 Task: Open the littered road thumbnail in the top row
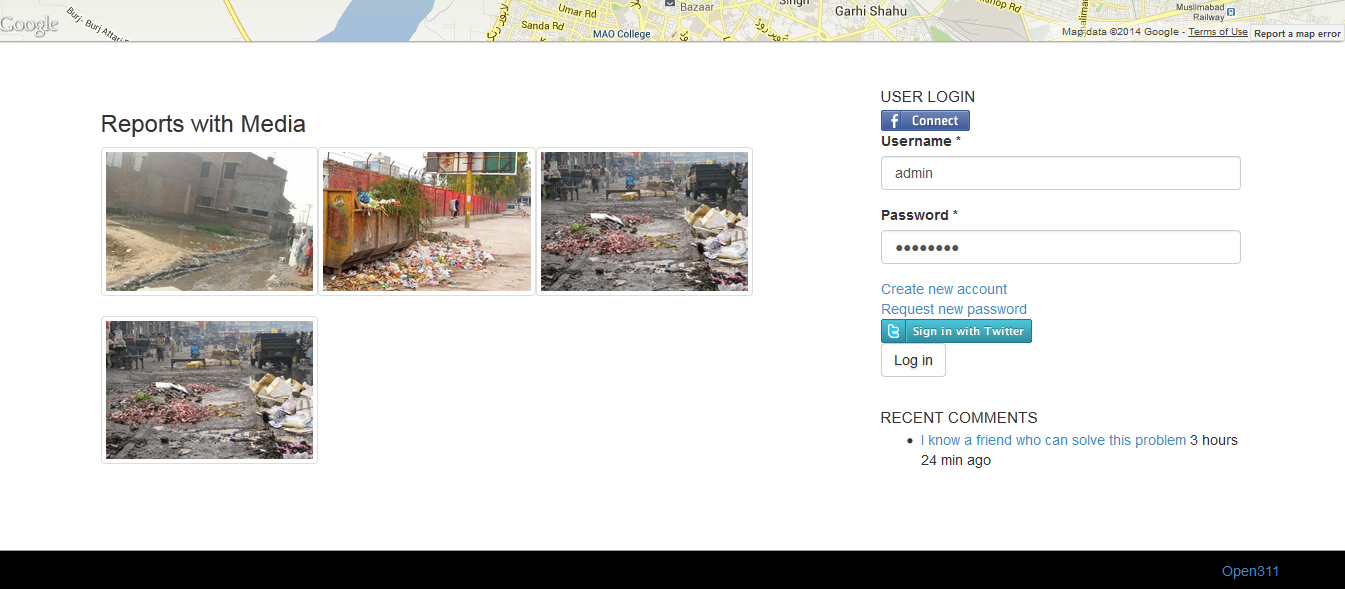644,221
